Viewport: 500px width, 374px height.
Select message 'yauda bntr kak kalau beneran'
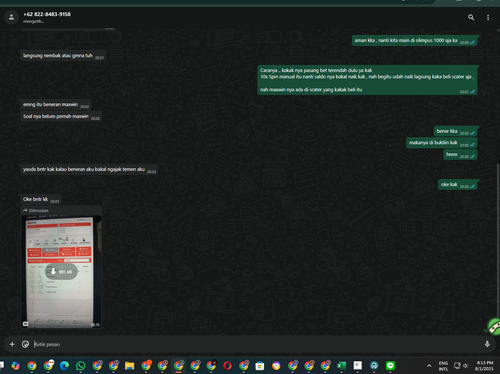[x=89, y=169]
